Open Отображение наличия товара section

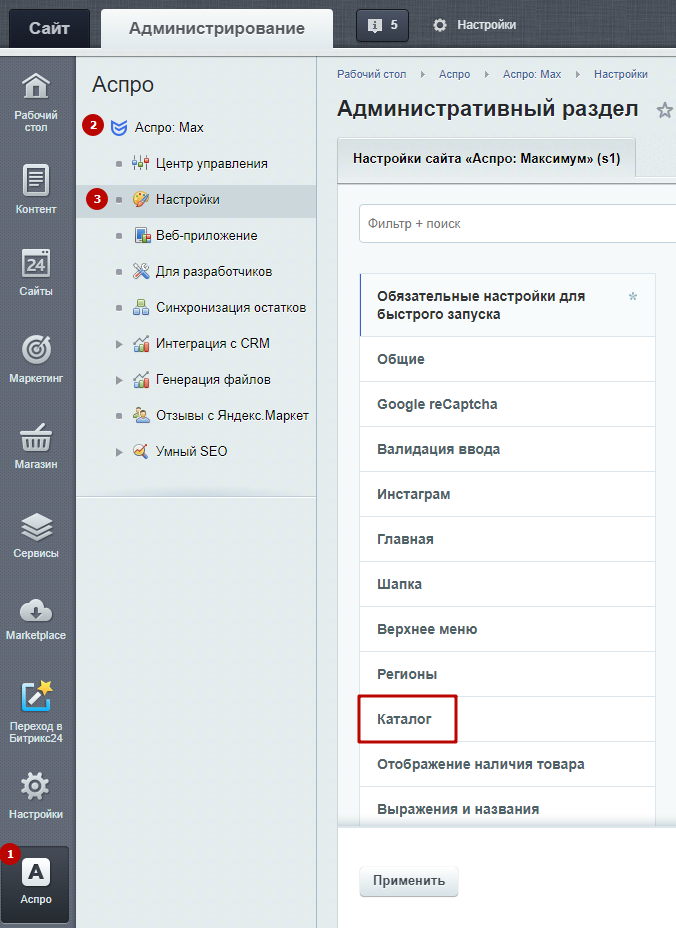point(507,764)
